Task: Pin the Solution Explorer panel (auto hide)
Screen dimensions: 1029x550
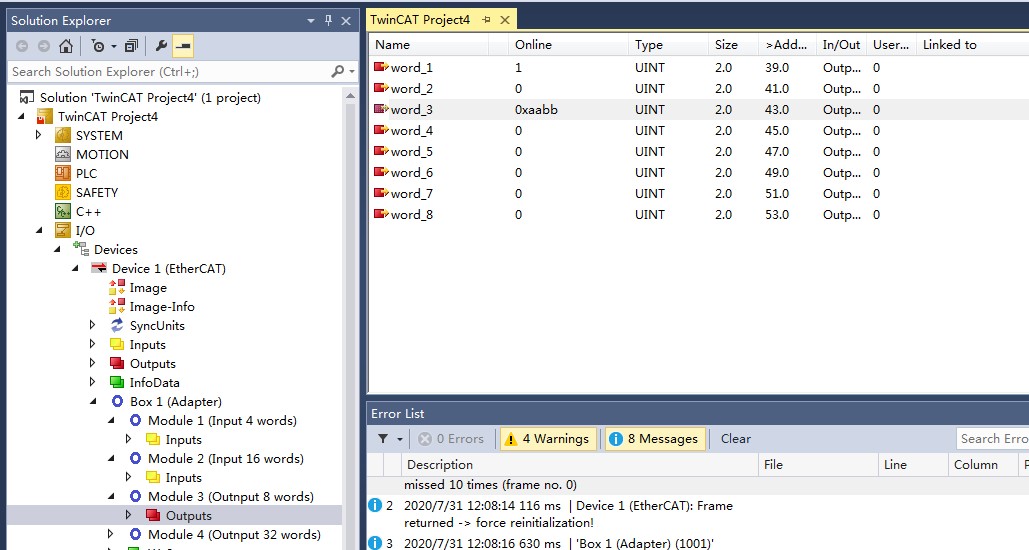Action: coord(328,20)
